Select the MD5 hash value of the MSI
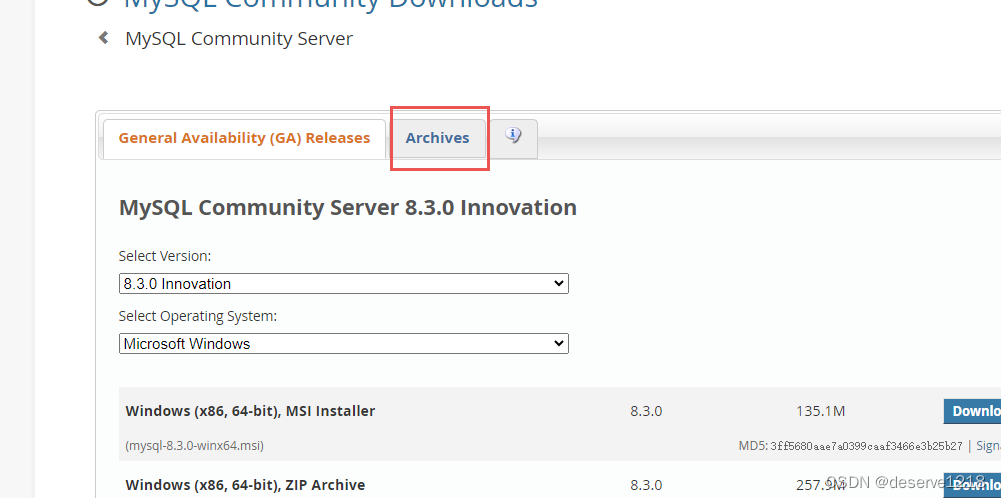Image resolution: width=1001 pixels, height=498 pixels. point(866,446)
